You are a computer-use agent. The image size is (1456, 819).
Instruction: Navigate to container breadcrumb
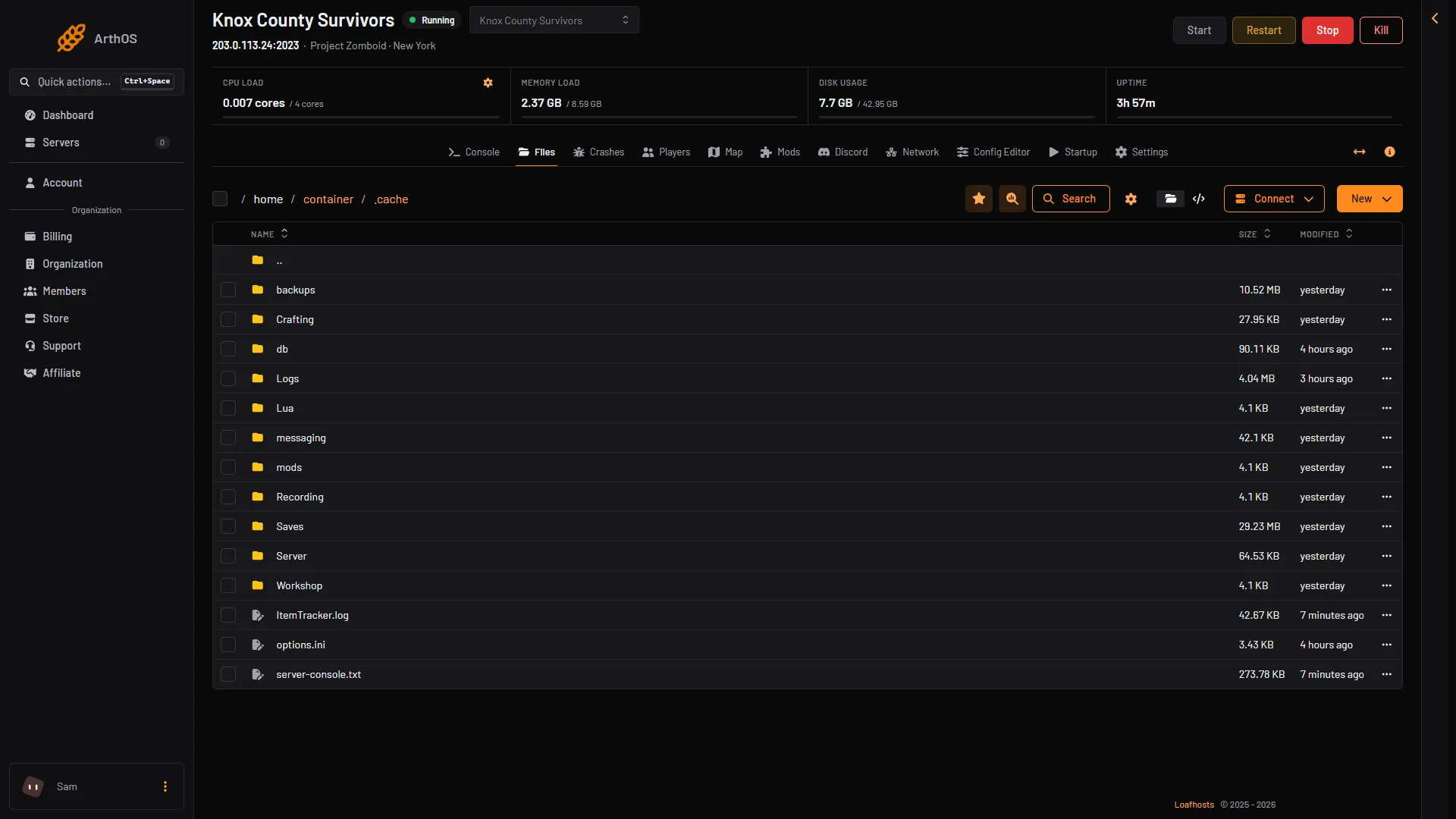328,199
